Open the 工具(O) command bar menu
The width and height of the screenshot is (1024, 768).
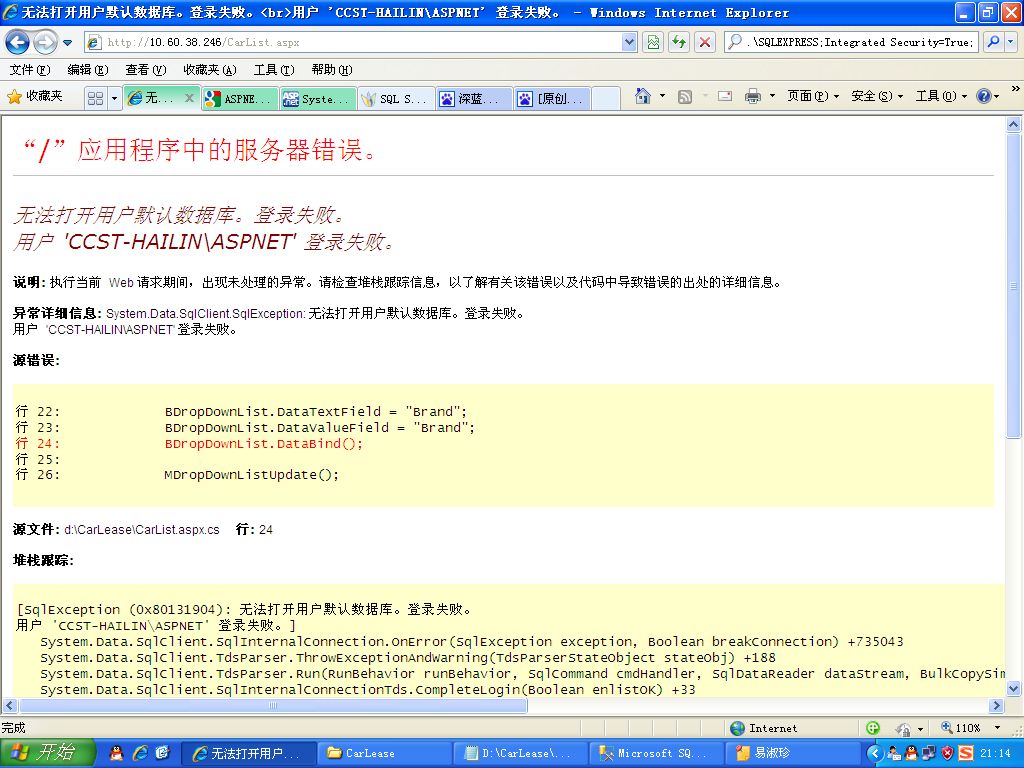click(940, 96)
